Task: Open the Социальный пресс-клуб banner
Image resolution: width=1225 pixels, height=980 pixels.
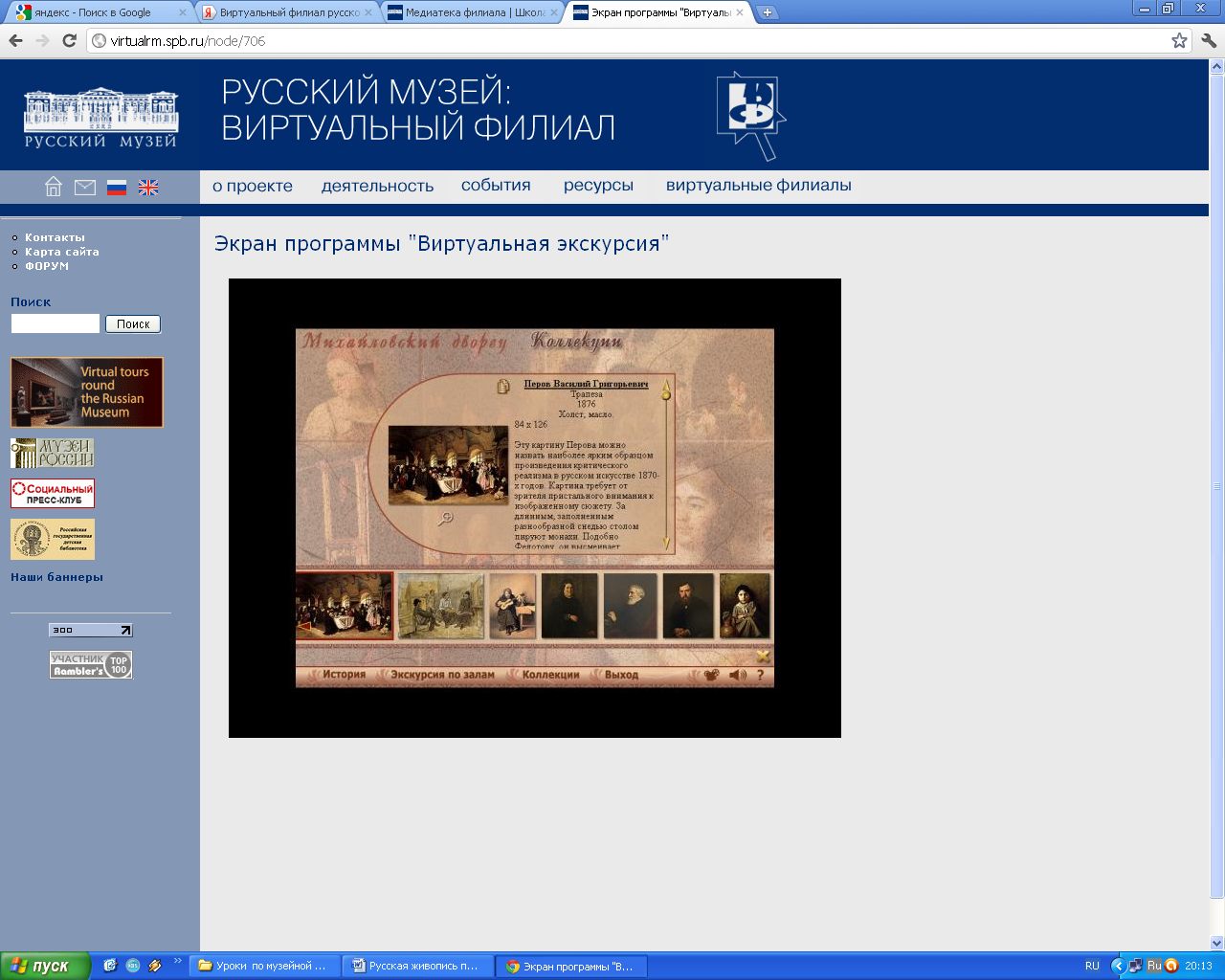Action: click(x=53, y=493)
